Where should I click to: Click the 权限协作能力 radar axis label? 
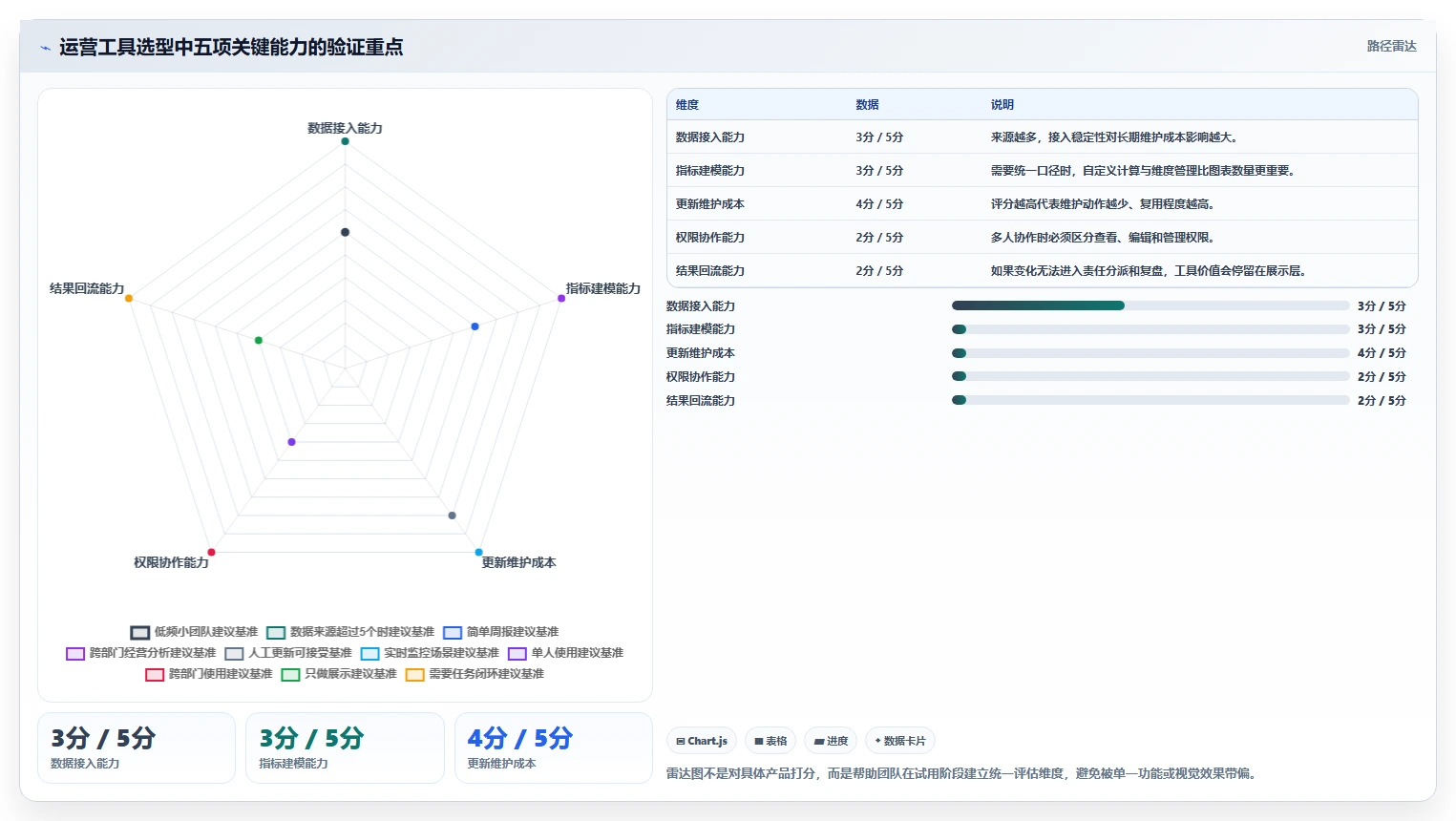pos(171,562)
